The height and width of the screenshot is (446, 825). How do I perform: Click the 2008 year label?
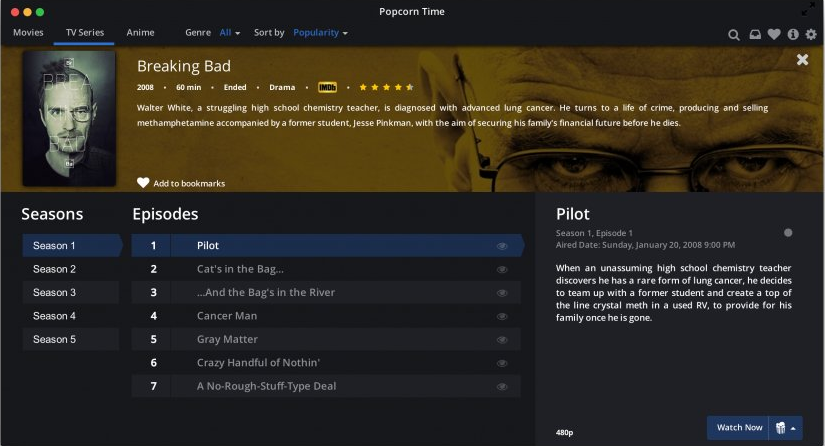click(145, 87)
